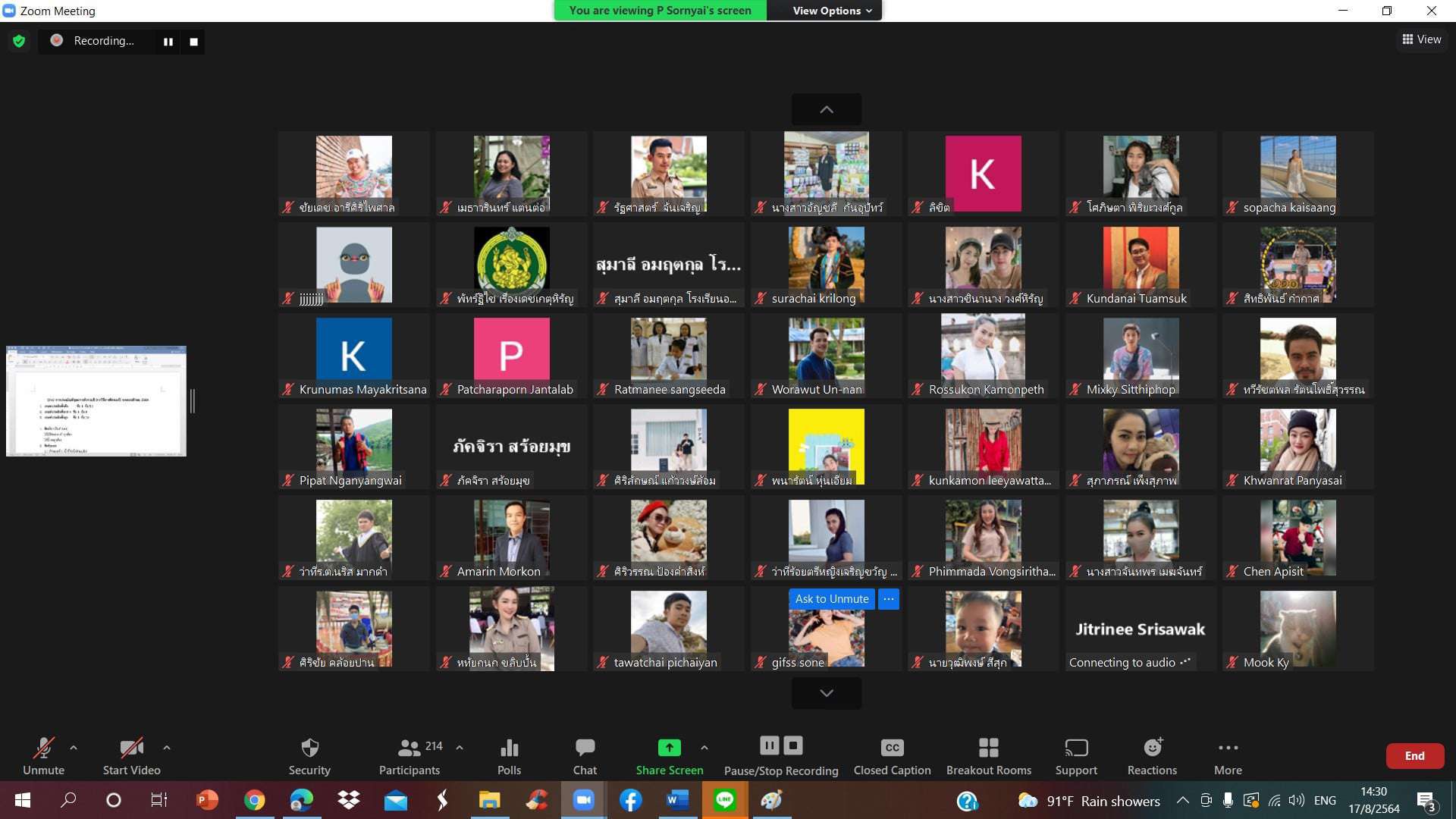Click the red End button
The image size is (1456, 819).
click(x=1414, y=756)
